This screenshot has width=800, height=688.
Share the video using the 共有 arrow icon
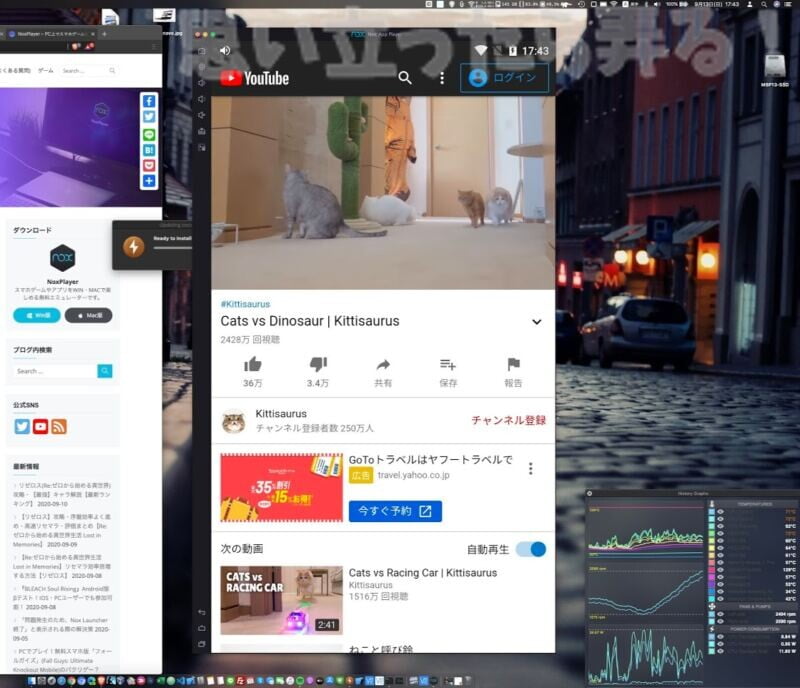[x=383, y=364]
